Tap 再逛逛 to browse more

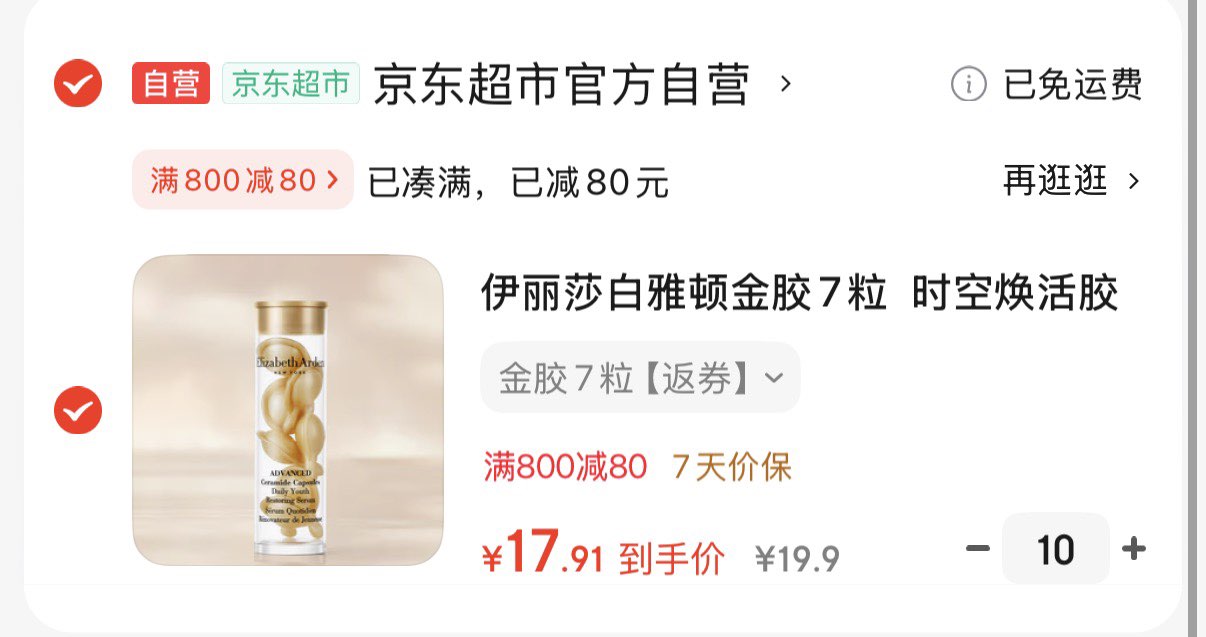pyautogui.click(x=1055, y=181)
